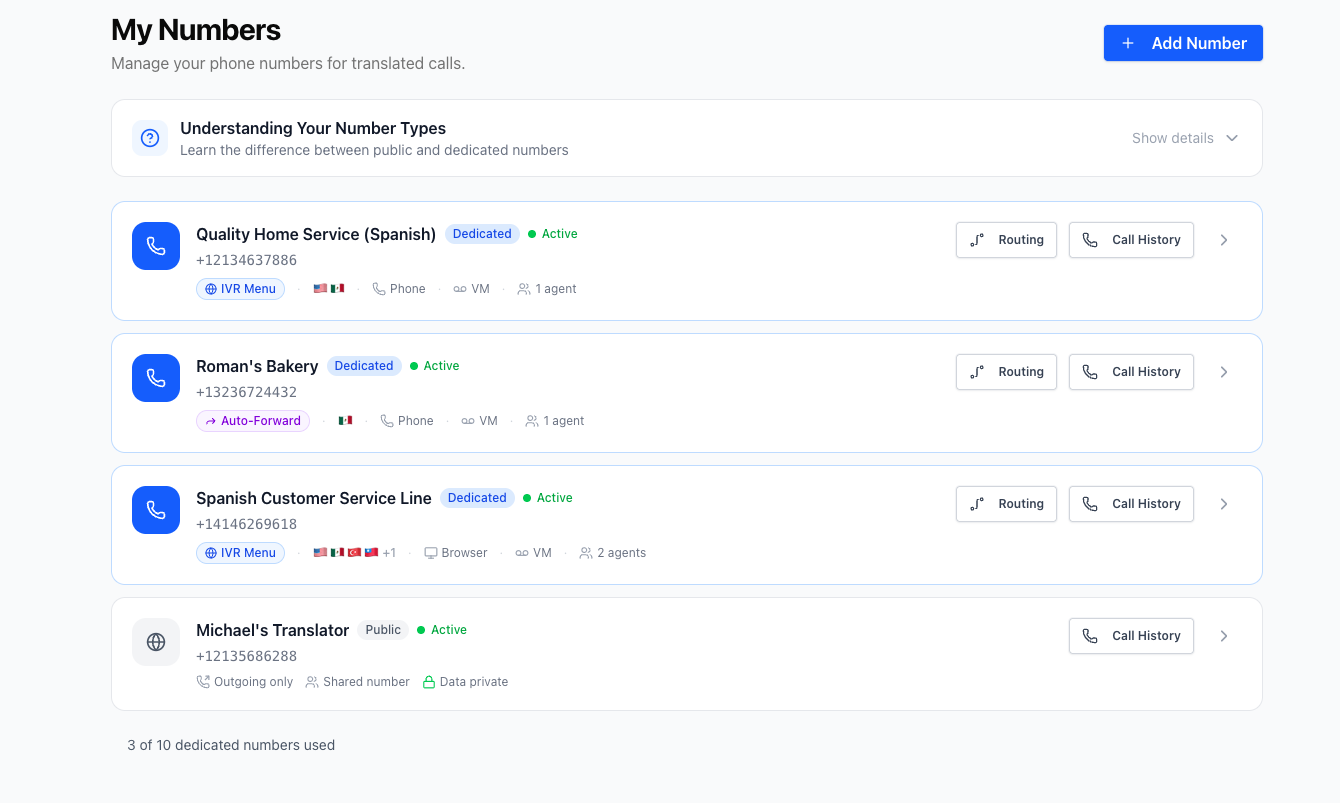Click the Spanish Customer Service Line phone icon

click(x=156, y=510)
